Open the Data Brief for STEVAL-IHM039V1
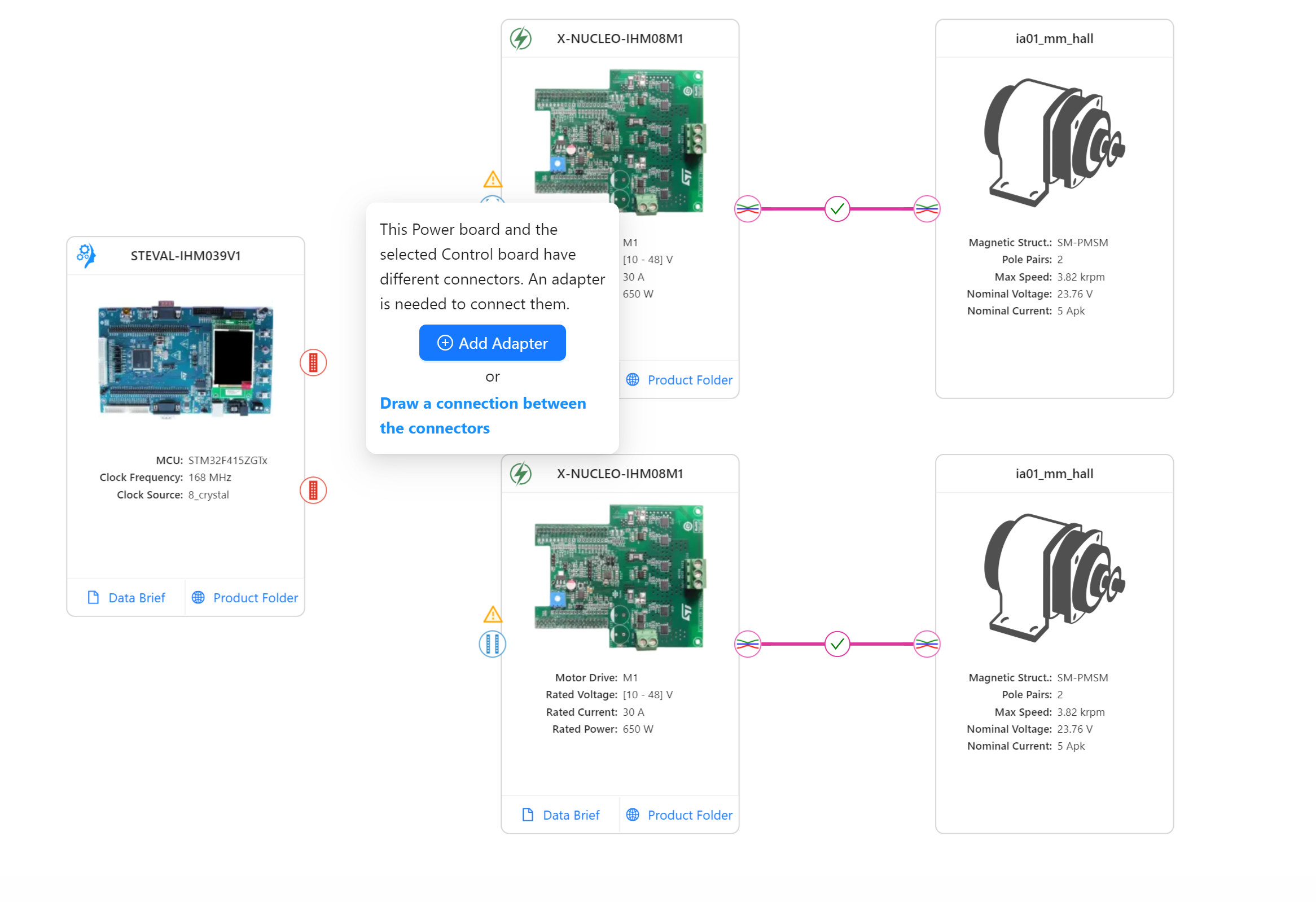Screen dimensions: 1316x902 coord(126,597)
